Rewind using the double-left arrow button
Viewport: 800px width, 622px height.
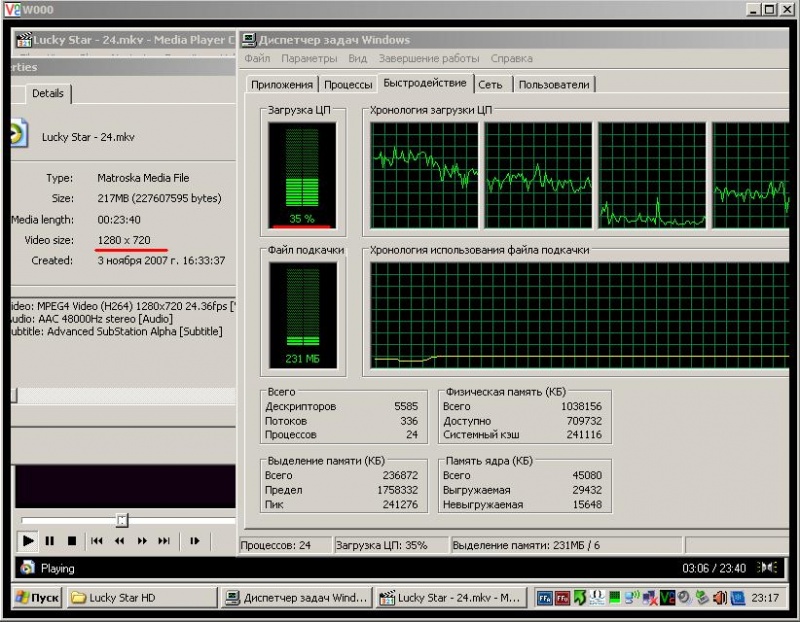click(119, 541)
